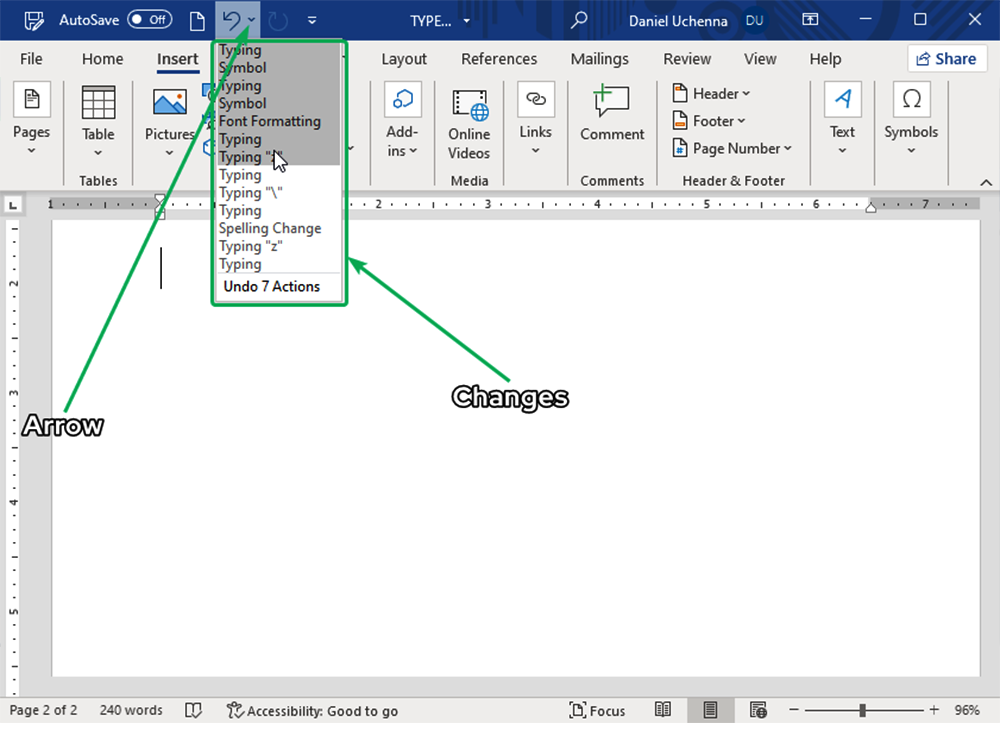Switch to the References tab

coord(499,59)
